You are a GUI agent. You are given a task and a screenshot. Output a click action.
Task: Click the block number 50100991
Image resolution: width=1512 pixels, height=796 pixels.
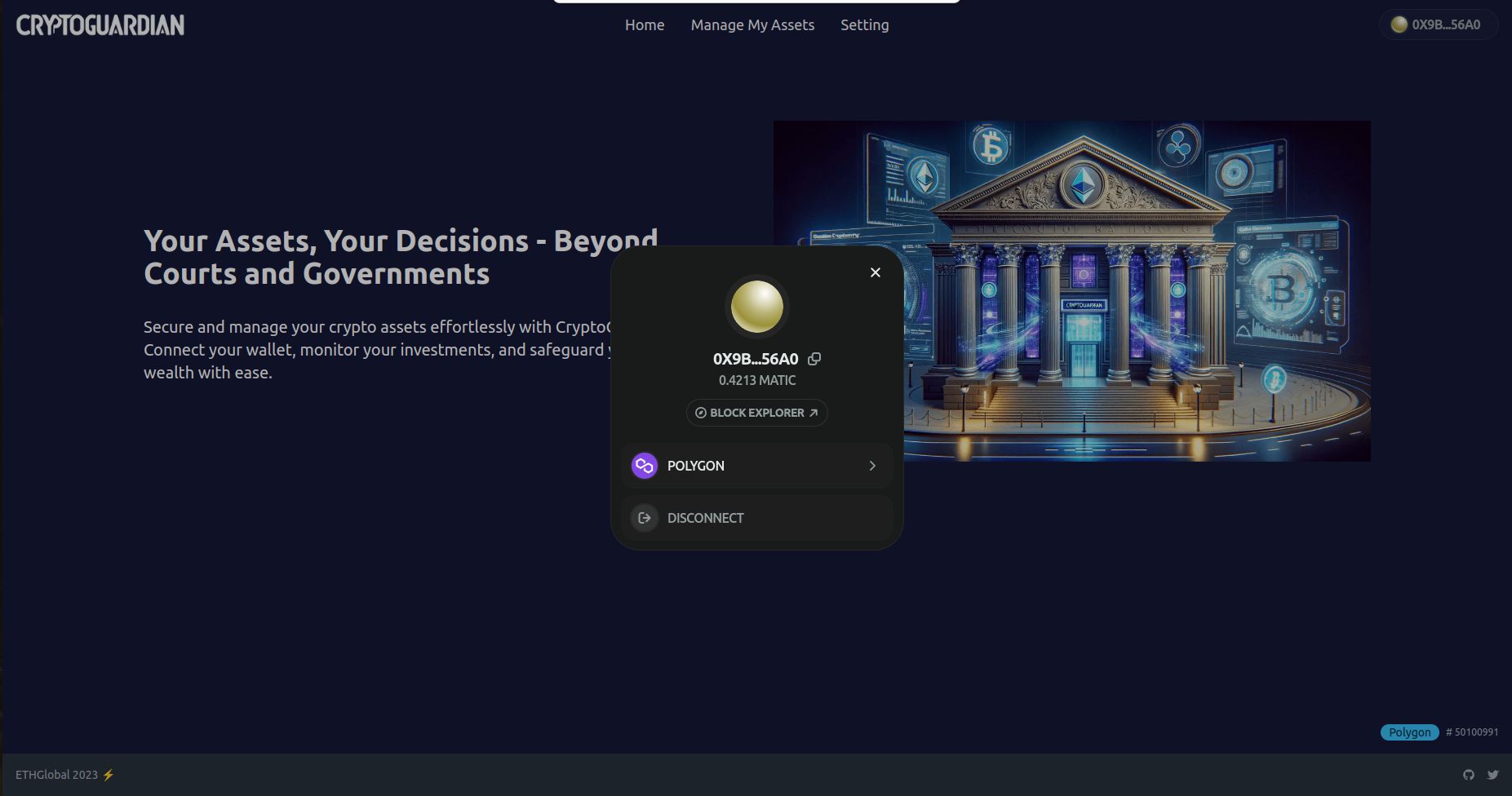click(1472, 732)
